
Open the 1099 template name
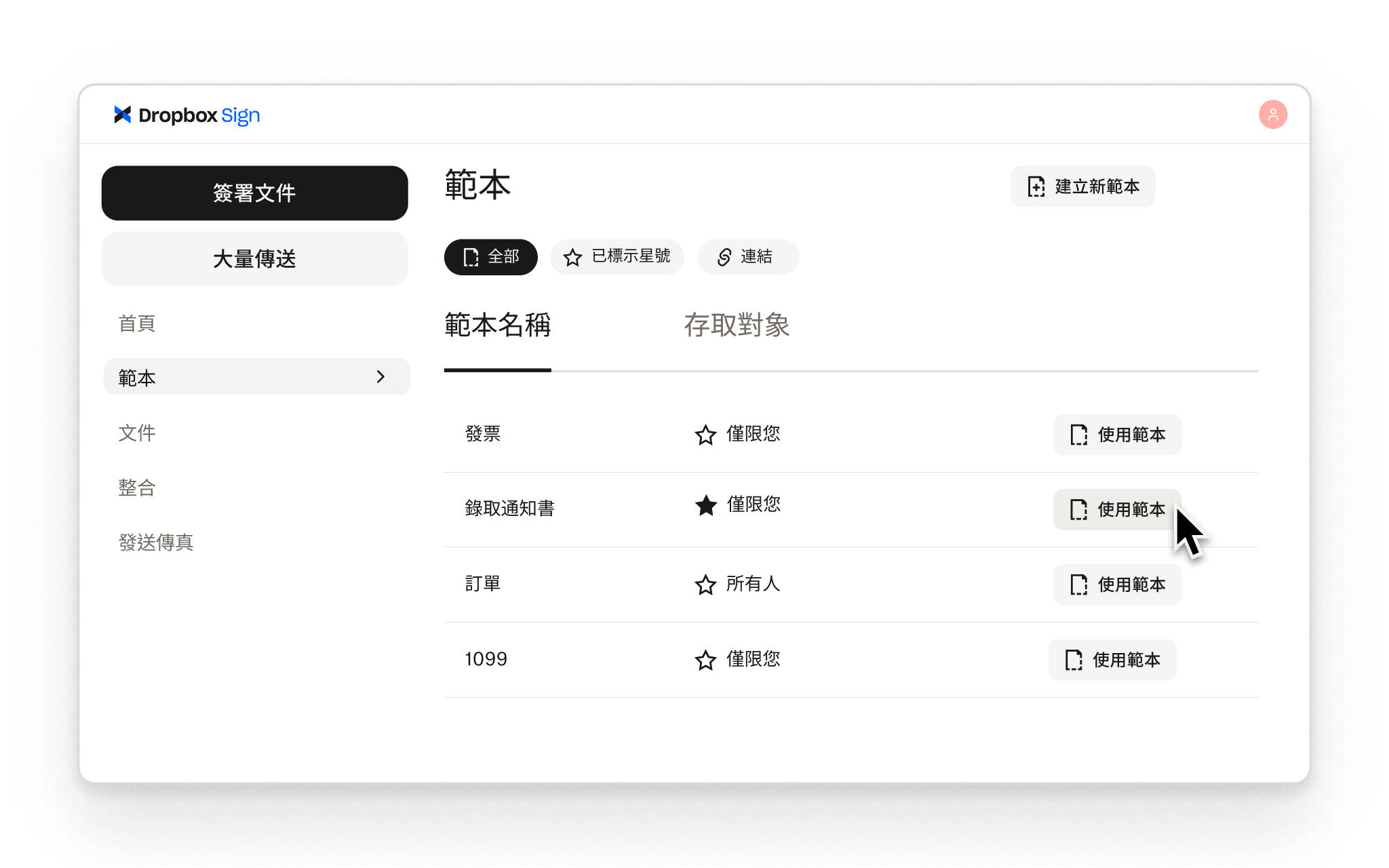tap(486, 659)
